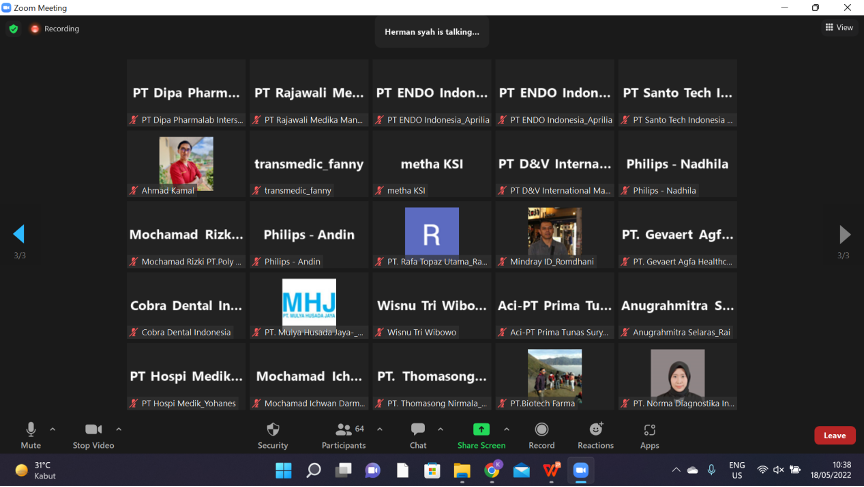This screenshot has height=487, width=864.
Task: Select the Mochamad Rizki participant tile
Action: 186,235
